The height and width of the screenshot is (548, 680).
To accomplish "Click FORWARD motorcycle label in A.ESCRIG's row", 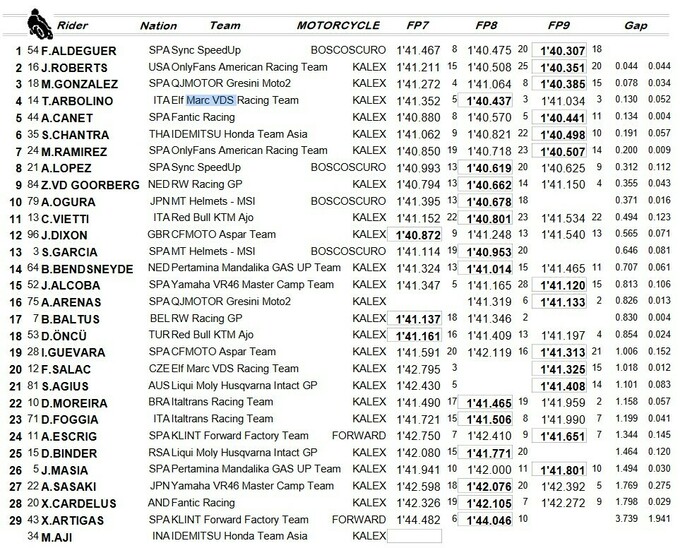I will pyautogui.click(x=360, y=435).
